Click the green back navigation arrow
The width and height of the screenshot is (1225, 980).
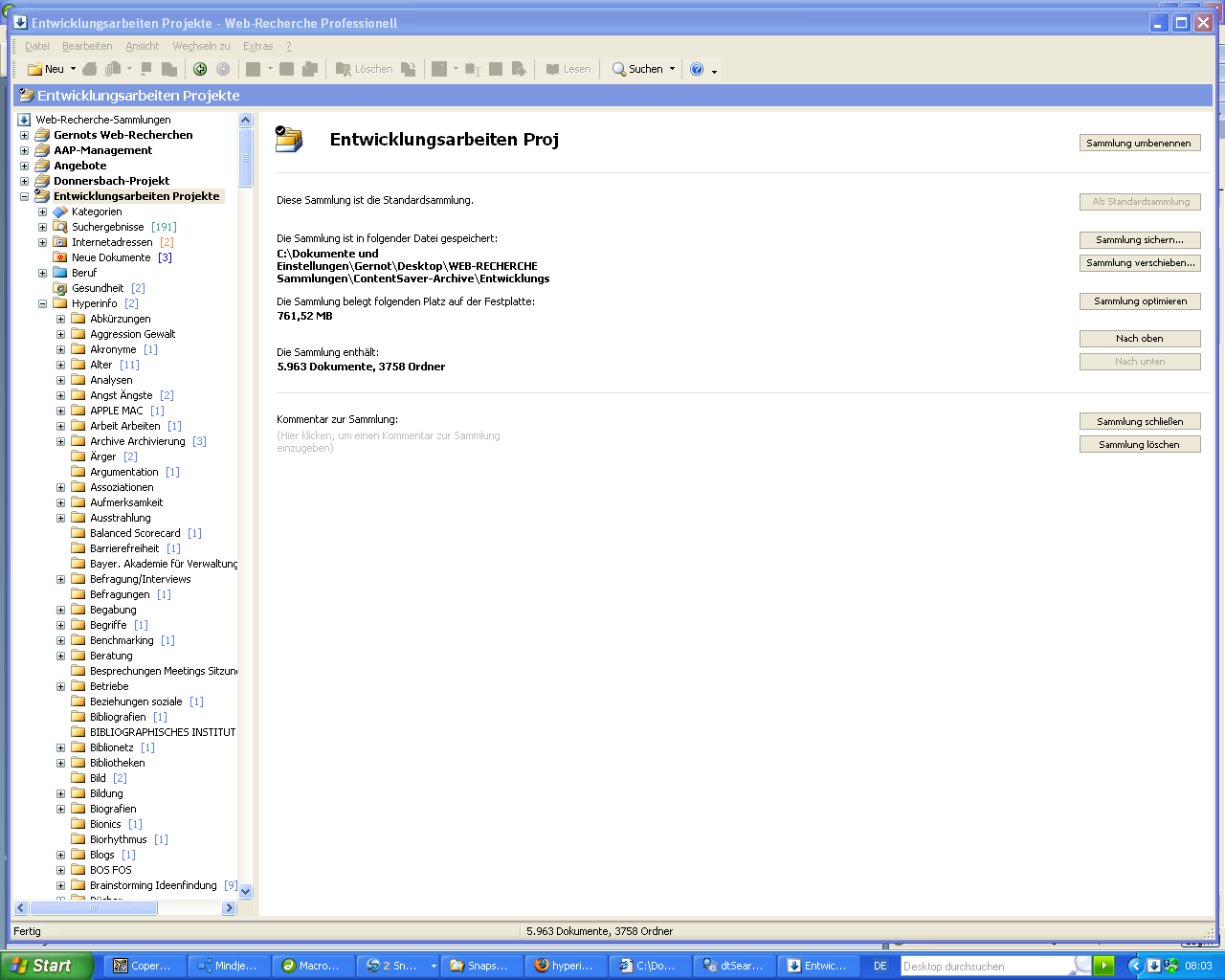200,69
